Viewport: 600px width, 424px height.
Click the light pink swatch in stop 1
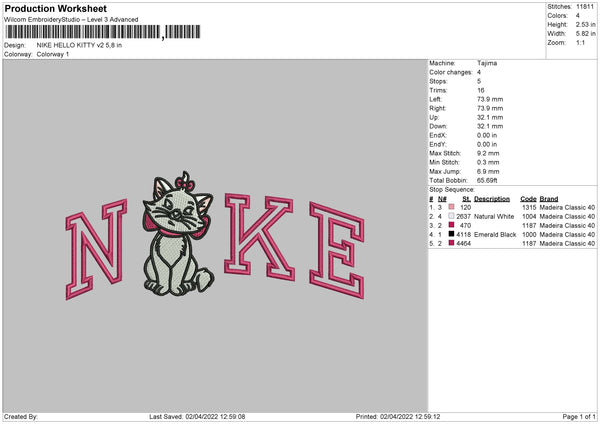coord(452,207)
